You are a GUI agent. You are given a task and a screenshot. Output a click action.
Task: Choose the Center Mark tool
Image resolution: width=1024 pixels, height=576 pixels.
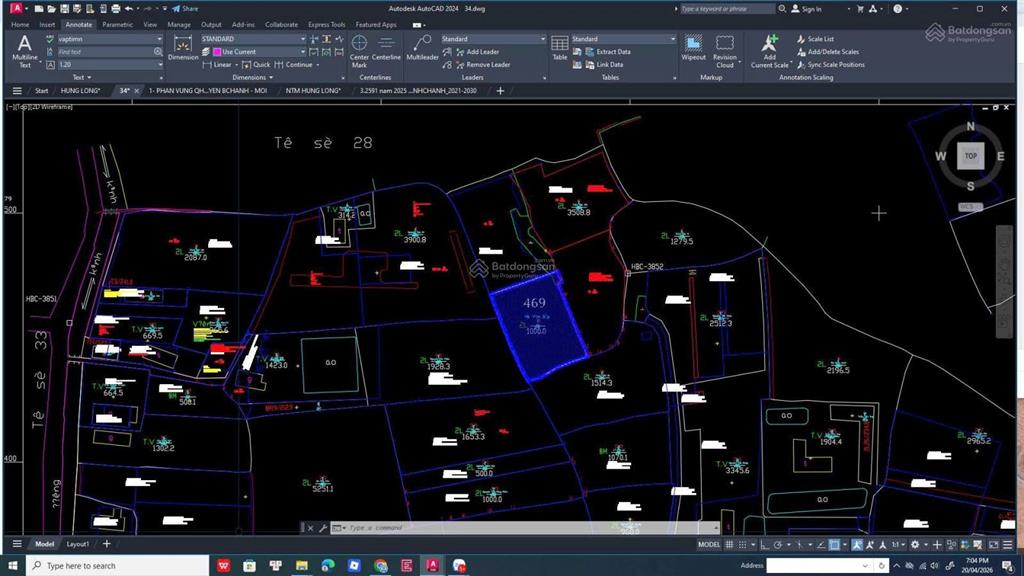[359, 51]
